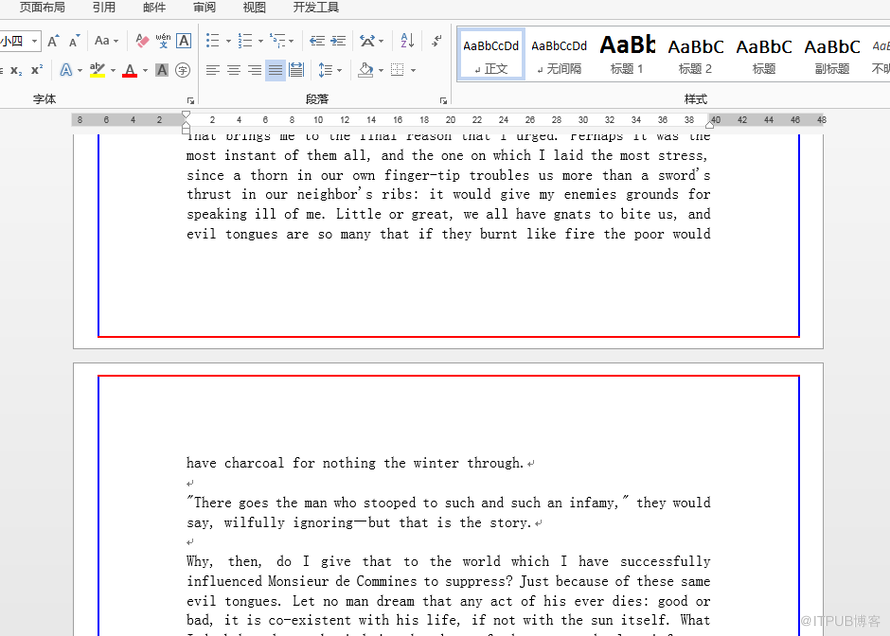Click the Shrink Font icon
Image resolution: width=890 pixels, height=636 pixels.
[74, 41]
